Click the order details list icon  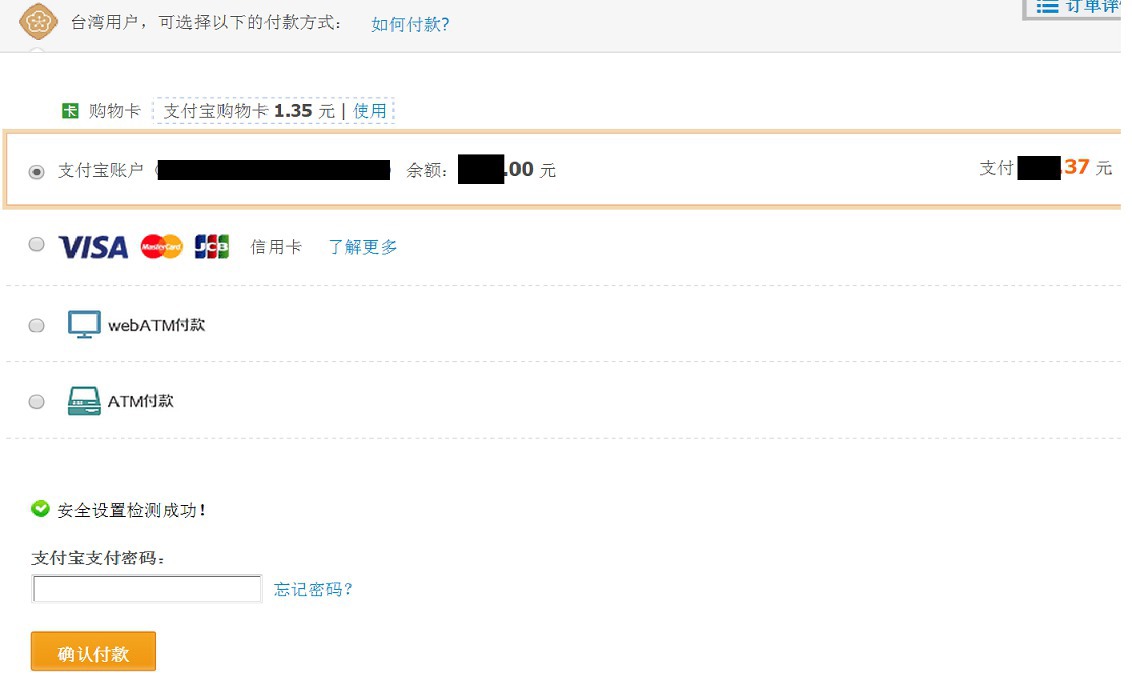(1047, 6)
